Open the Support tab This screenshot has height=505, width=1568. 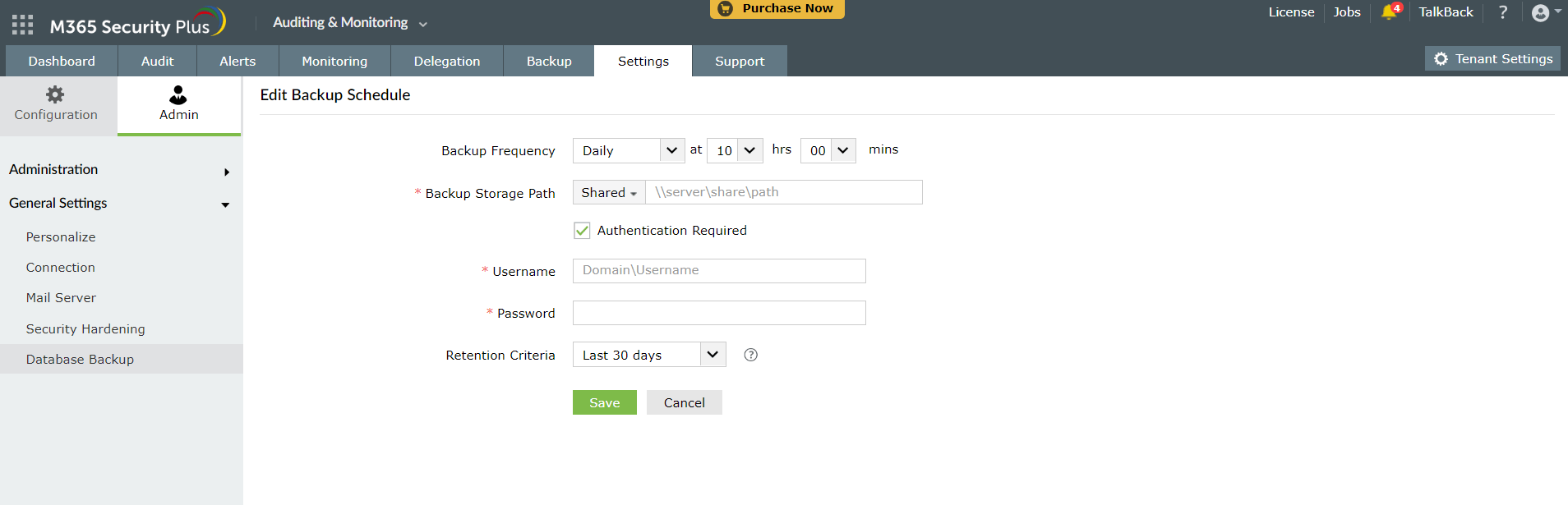click(x=740, y=61)
